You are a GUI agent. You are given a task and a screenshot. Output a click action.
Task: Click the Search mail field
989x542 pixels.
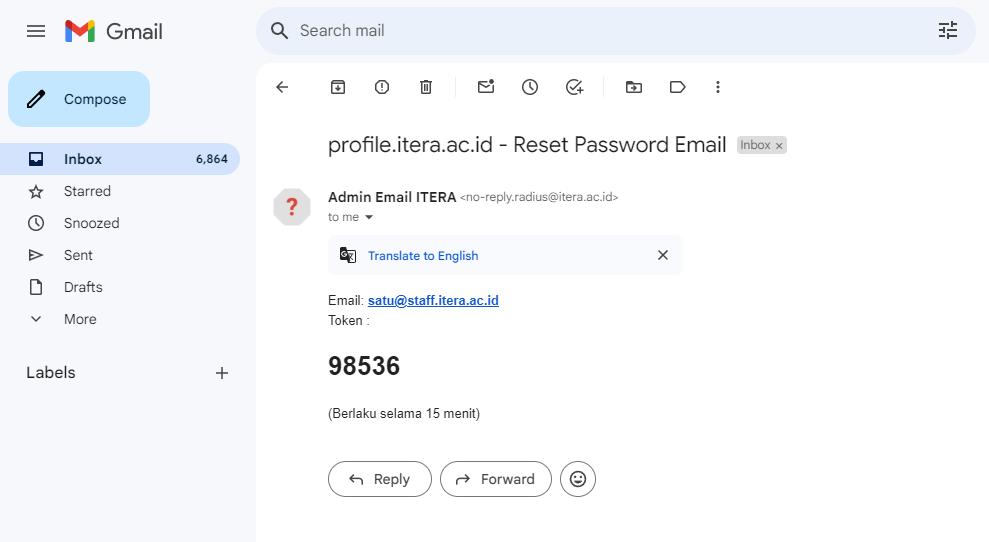(x=600, y=31)
